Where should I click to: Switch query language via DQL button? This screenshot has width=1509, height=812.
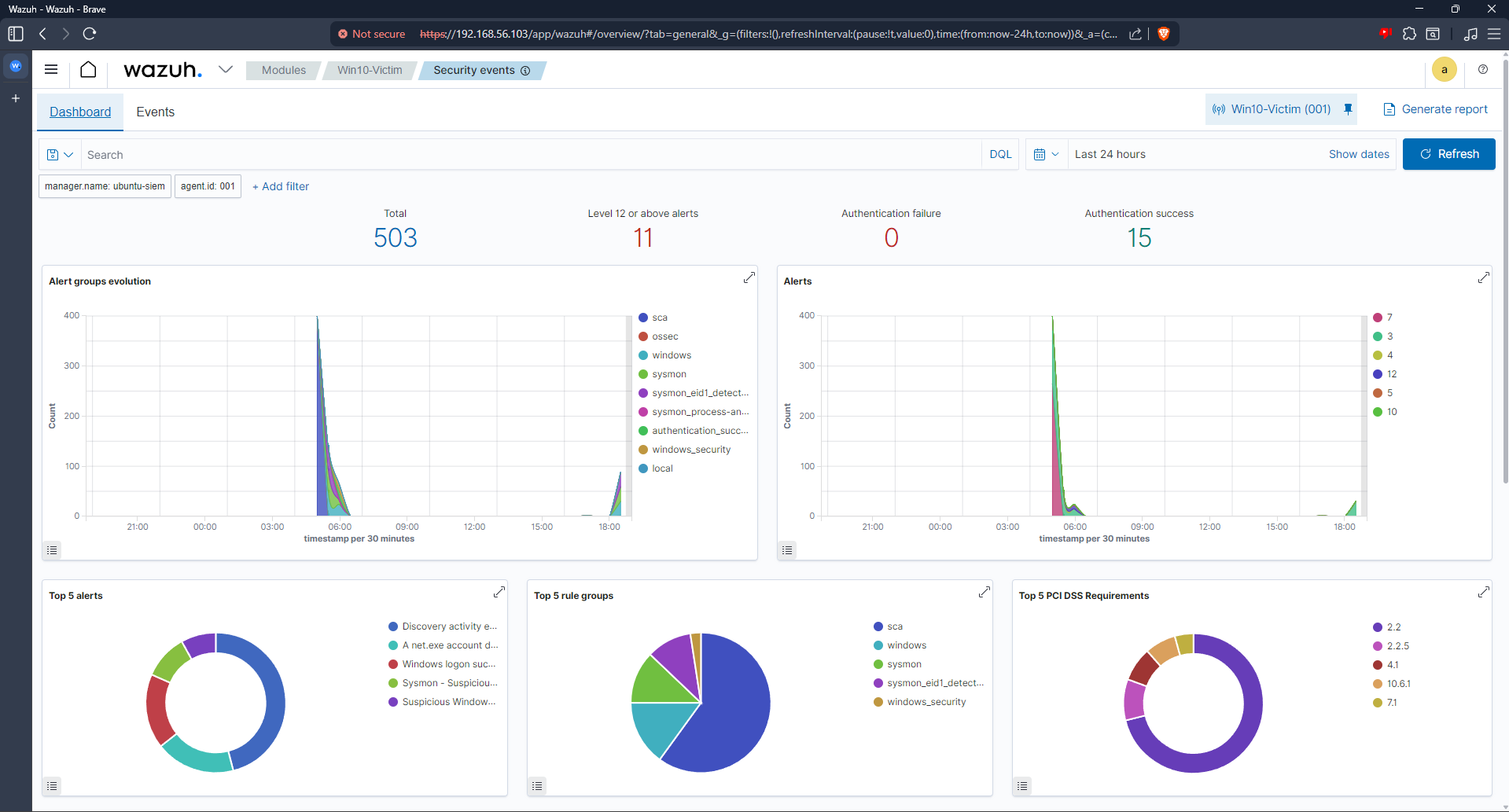click(1000, 154)
